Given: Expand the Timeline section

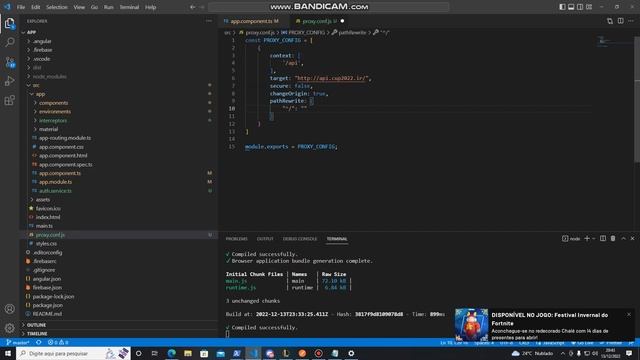Looking at the screenshot, I should pos(118,334).
